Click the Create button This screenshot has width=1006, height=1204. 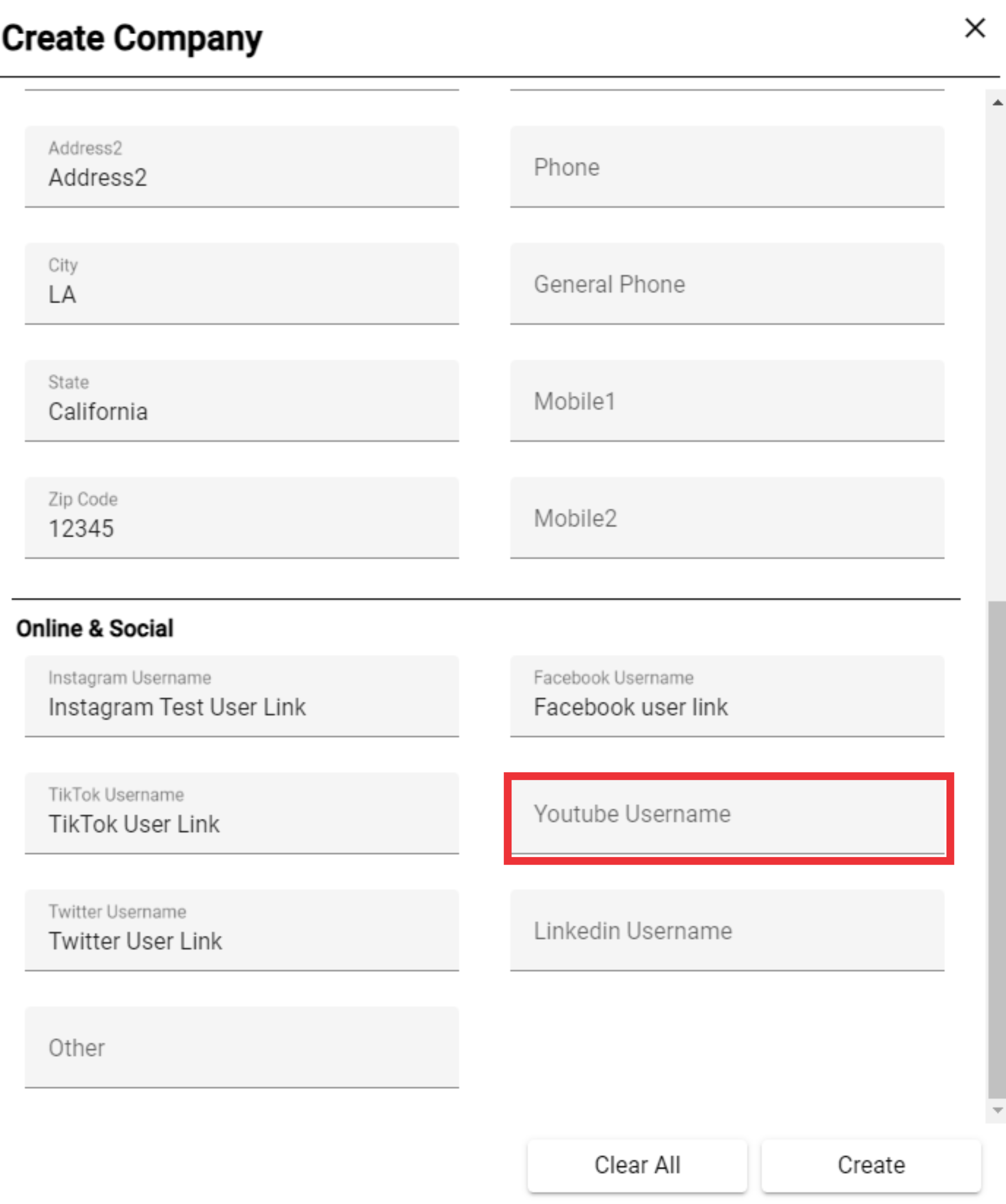(x=871, y=1165)
